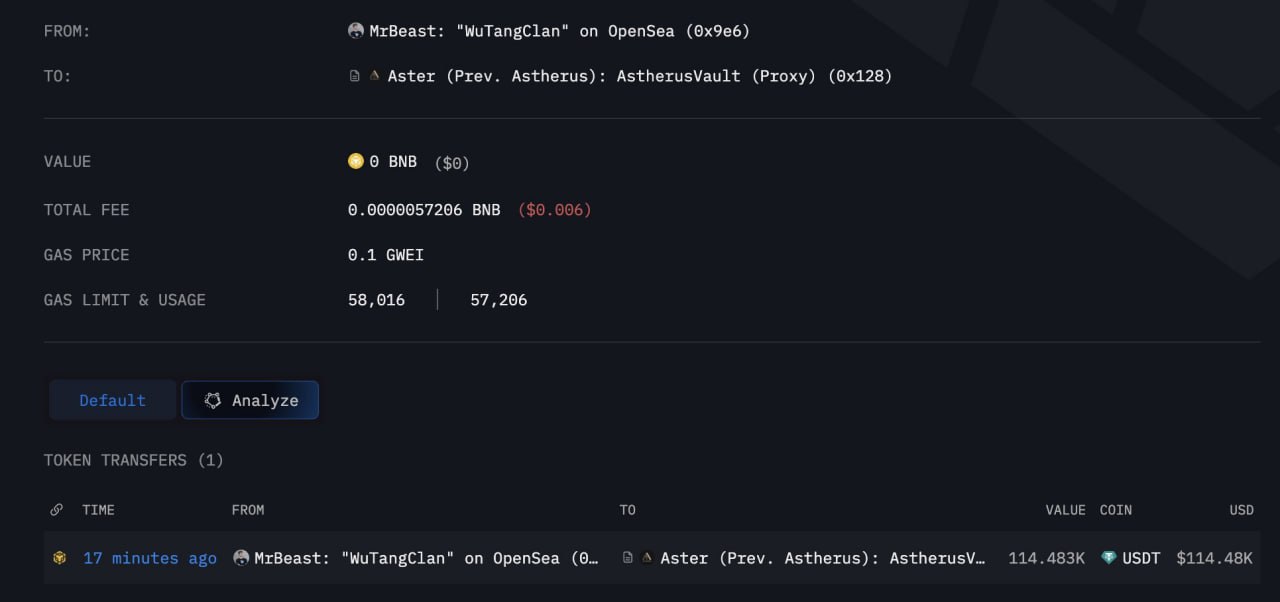The width and height of the screenshot is (1280, 602).
Task: Click the "VALUE" label above TOTAL FEE
Action: point(68,162)
